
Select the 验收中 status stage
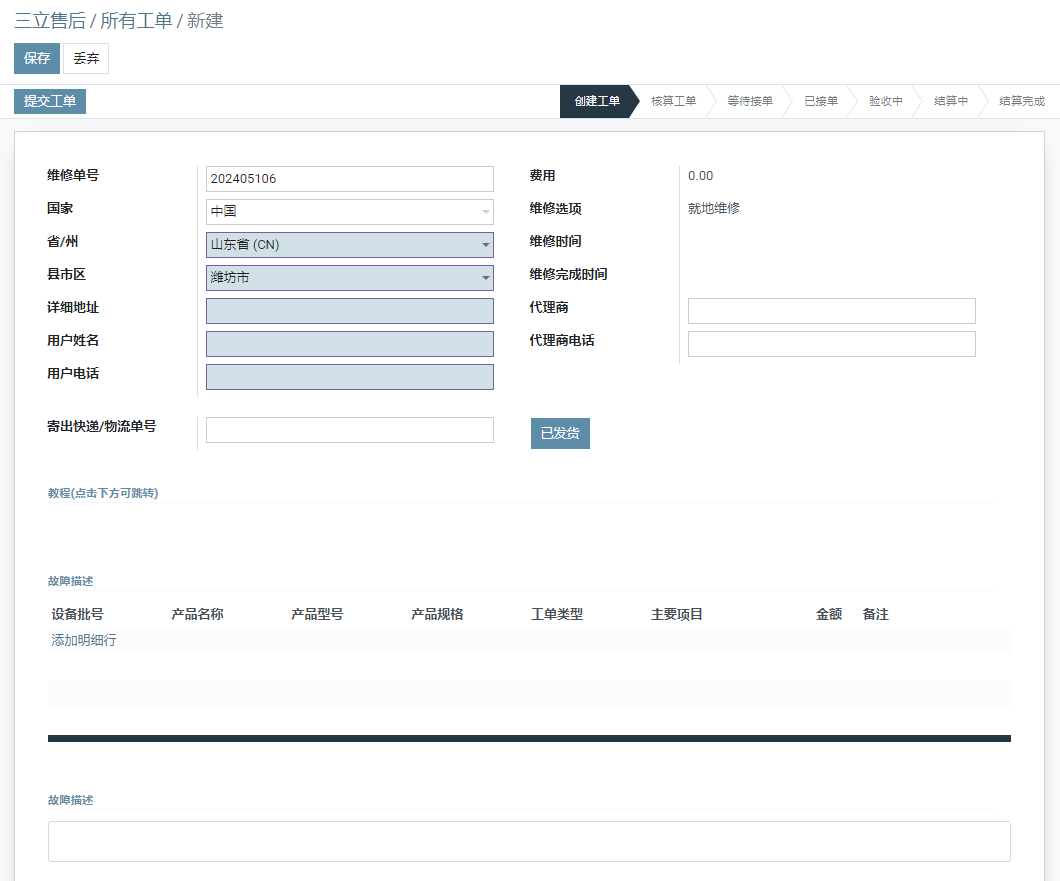tap(885, 101)
